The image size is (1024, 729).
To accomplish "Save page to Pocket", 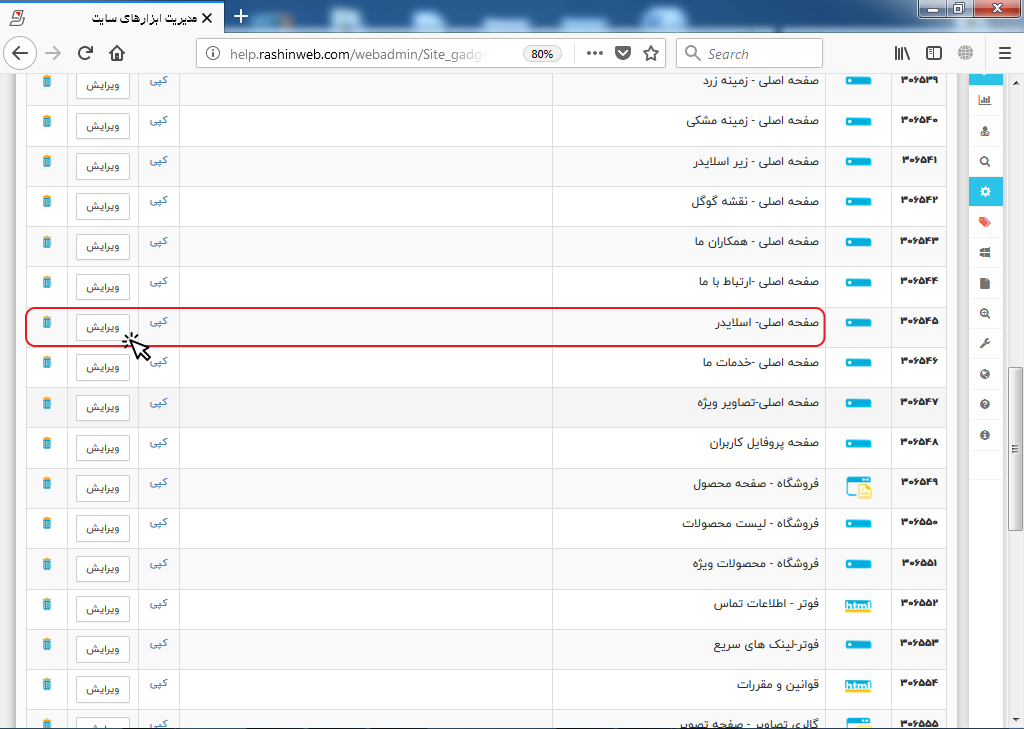I will 623,54.
